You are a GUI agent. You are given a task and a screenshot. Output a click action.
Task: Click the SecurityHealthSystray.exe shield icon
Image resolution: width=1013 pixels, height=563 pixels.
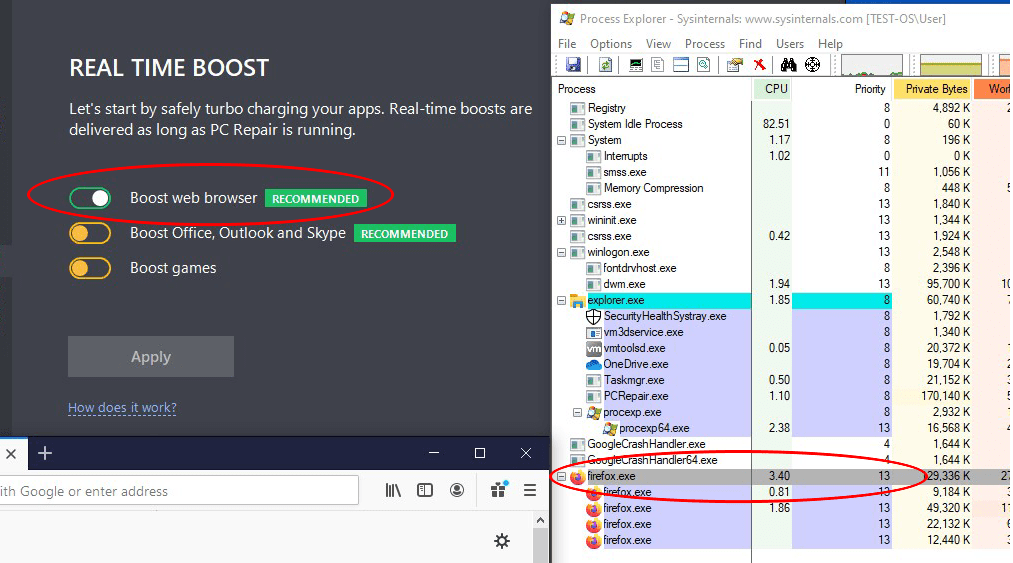593,317
